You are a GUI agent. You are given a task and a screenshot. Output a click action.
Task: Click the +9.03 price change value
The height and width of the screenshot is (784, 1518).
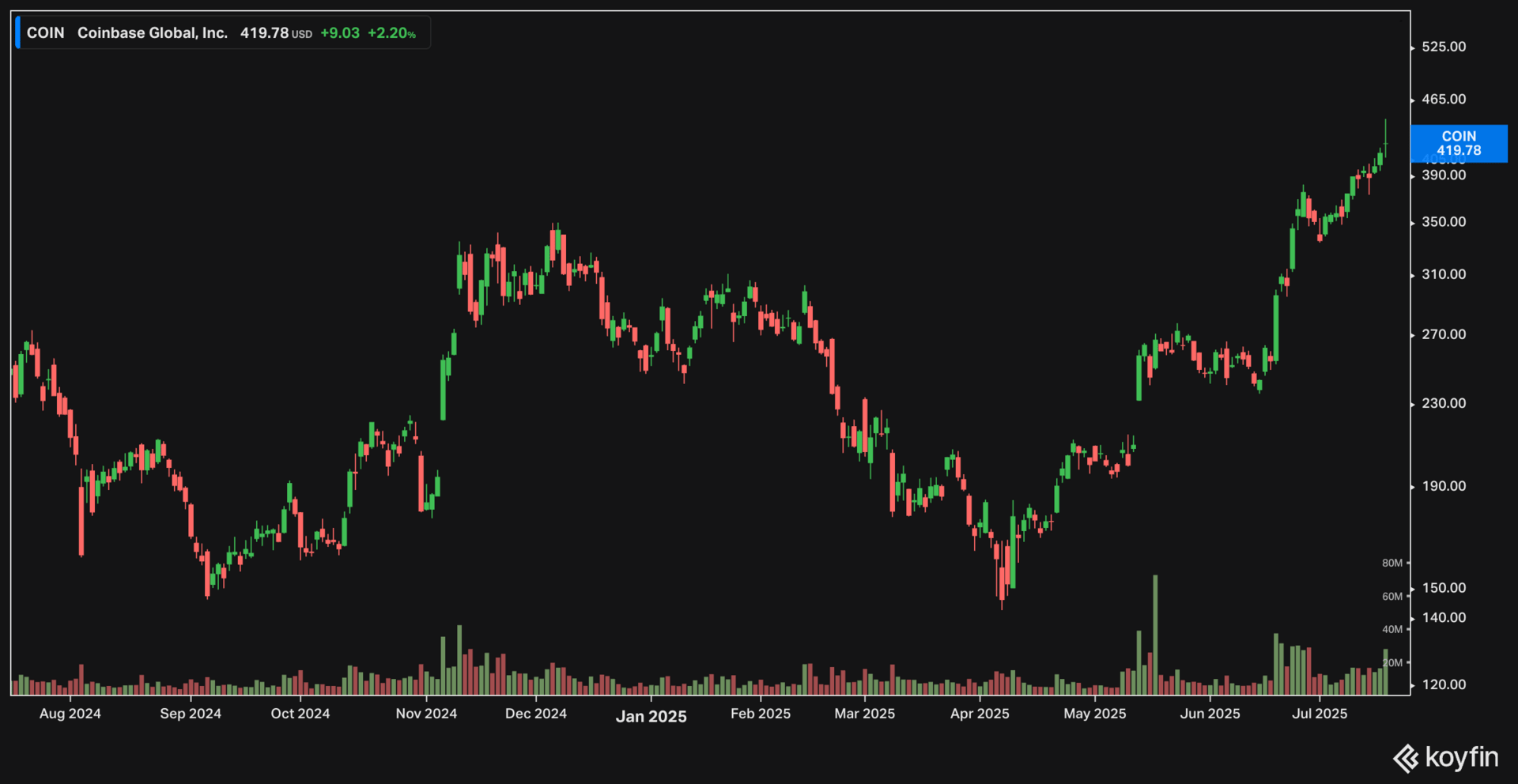(x=340, y=33)
